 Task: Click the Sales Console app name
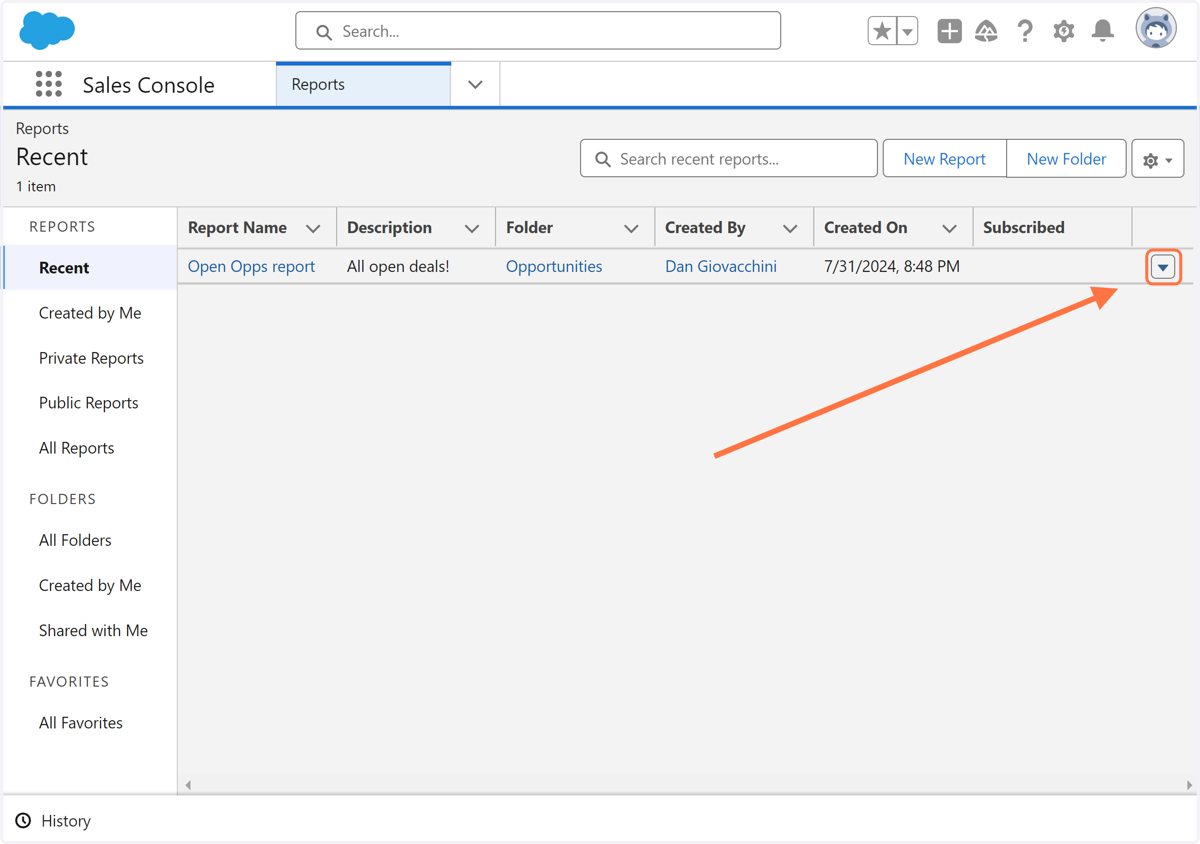[x=148, y=85]
